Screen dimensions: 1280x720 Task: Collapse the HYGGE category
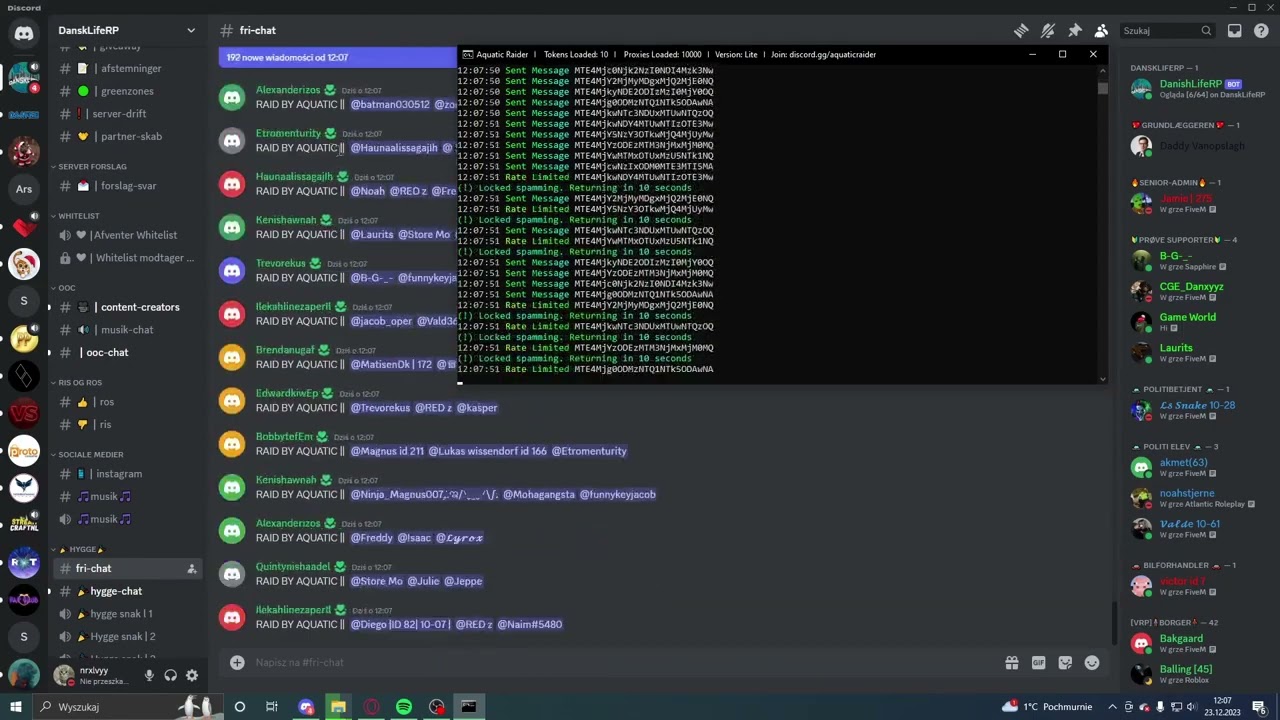coord(82,549)
